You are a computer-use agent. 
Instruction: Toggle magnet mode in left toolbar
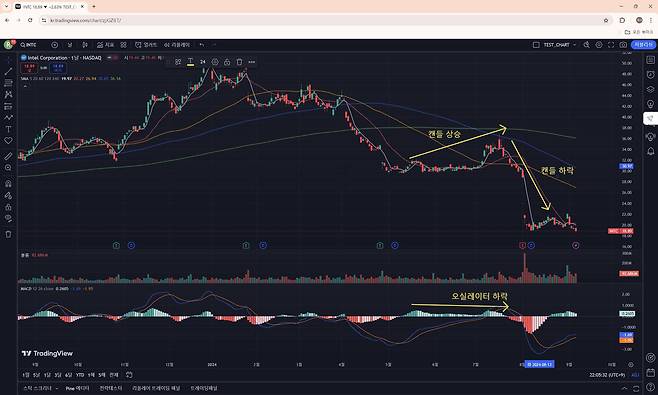8,183
